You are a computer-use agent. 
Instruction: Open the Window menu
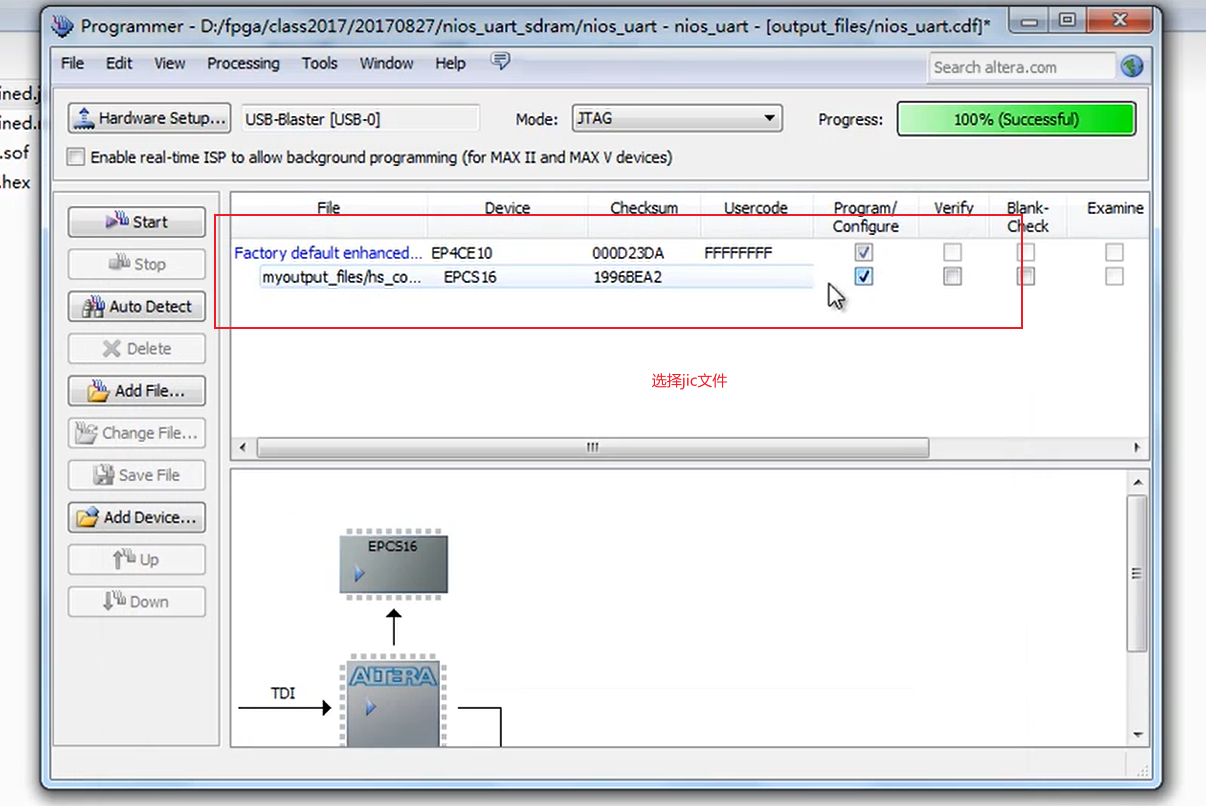coord(387,63)
